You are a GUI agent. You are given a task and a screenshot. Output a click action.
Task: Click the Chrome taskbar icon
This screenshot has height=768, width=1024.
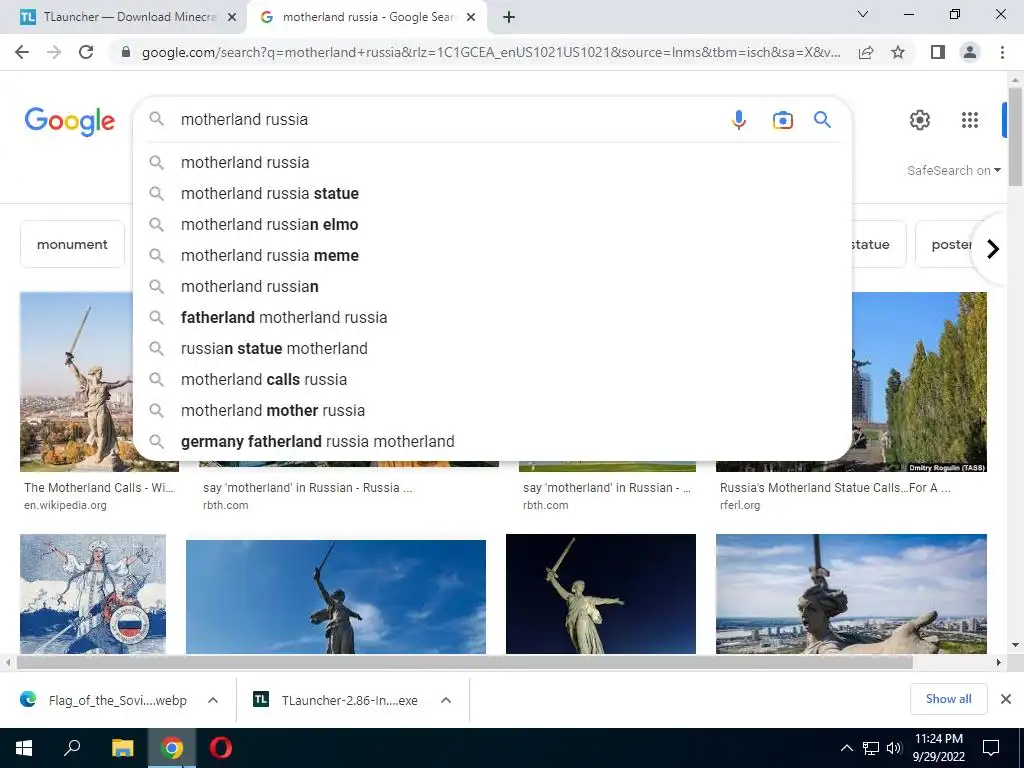[x=172, y=748]
